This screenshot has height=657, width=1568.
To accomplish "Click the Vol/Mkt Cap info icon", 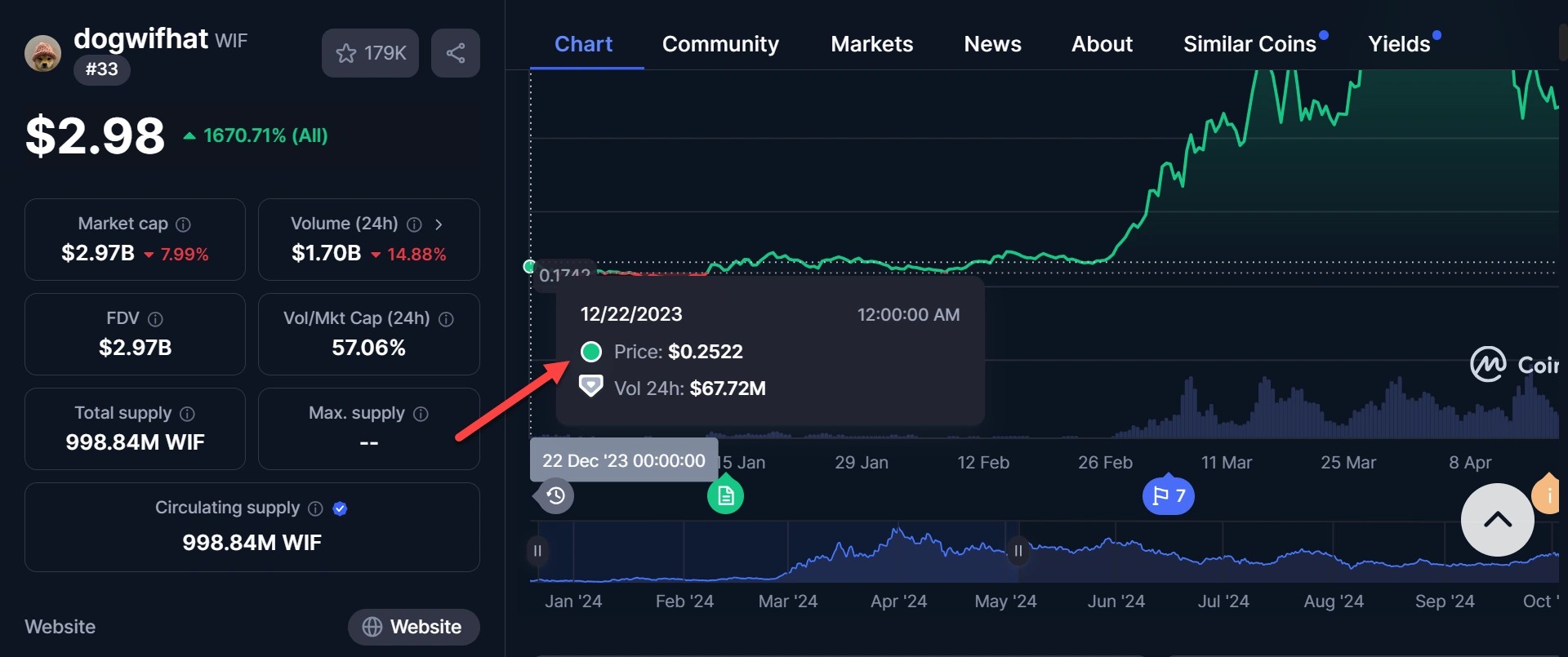I will (x=446, y=319).
